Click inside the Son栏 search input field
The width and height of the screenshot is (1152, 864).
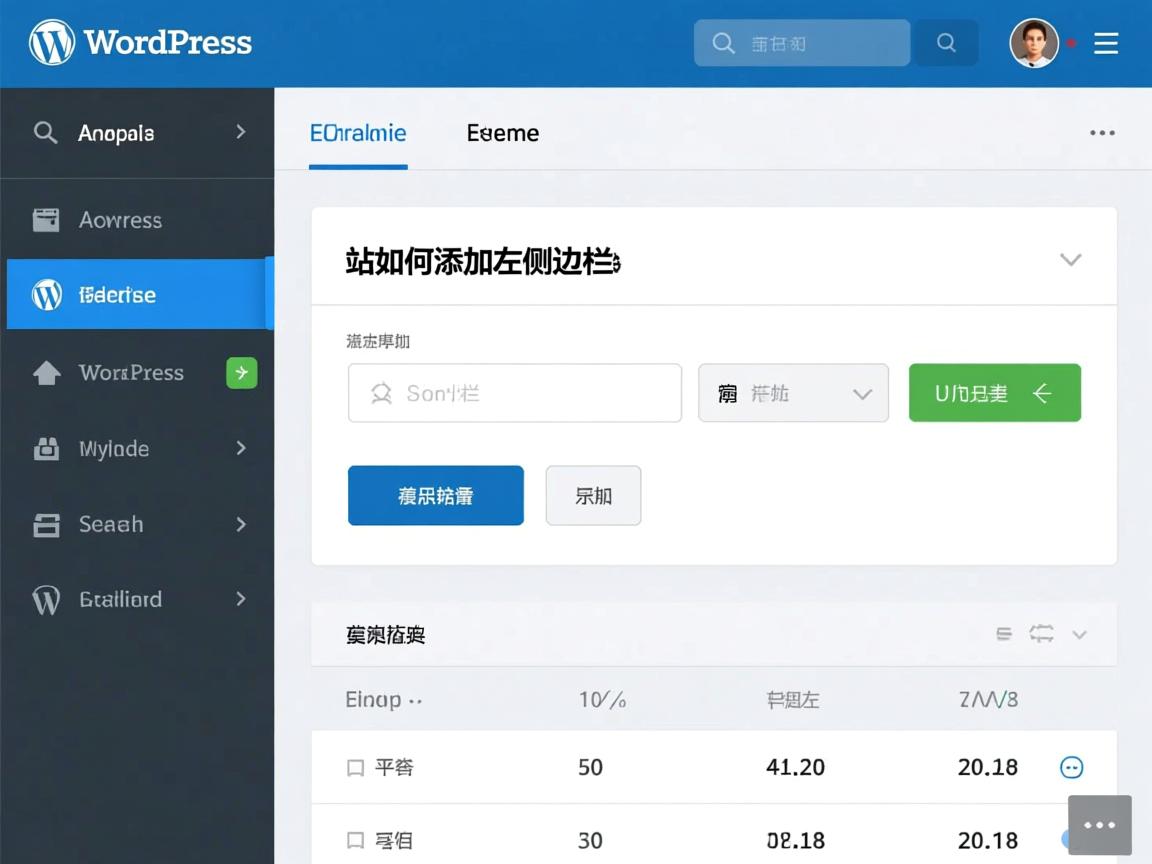[x=514, y=393]
